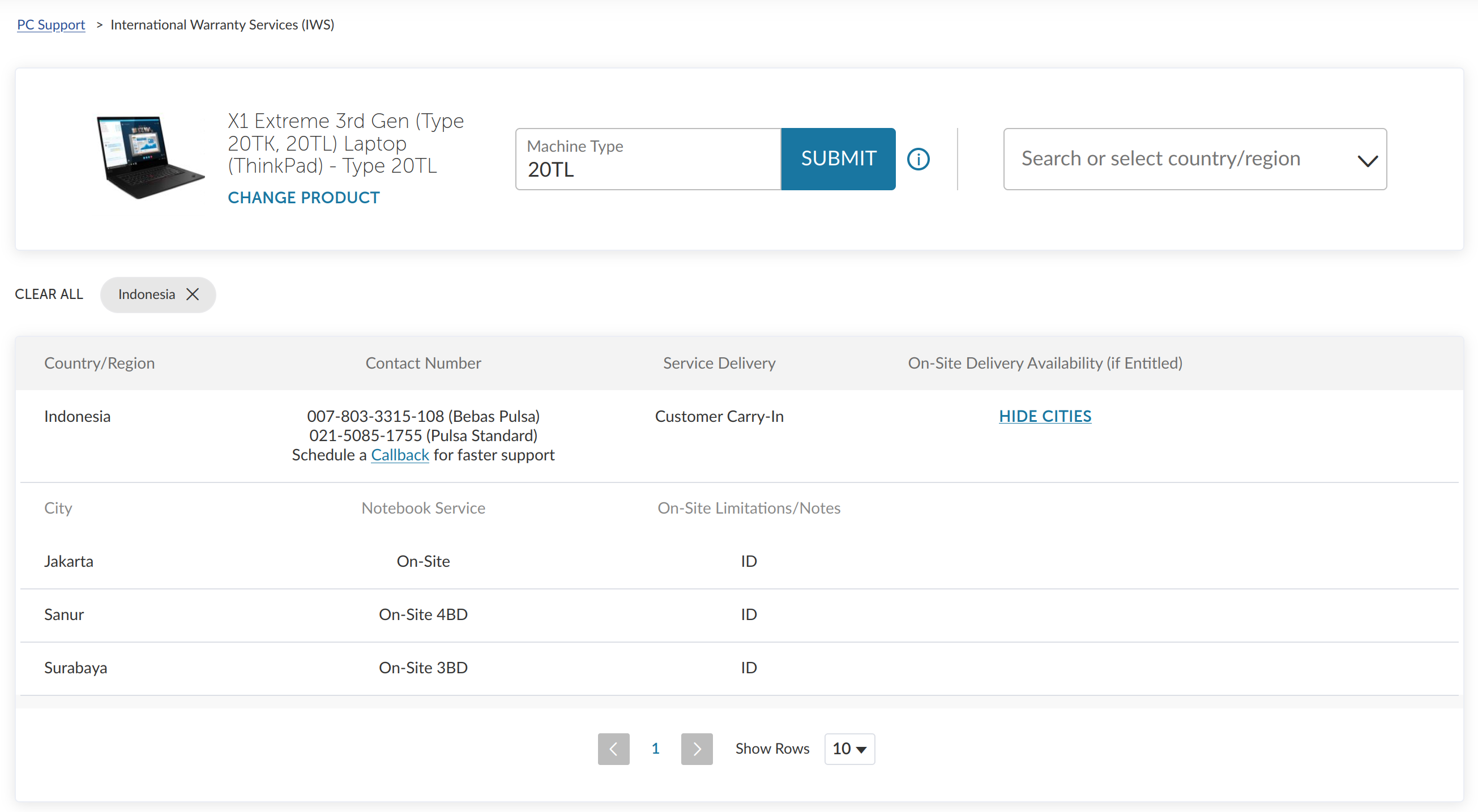
Task: Click the On-Site 3BD service cell
Action: click(424, 668)
